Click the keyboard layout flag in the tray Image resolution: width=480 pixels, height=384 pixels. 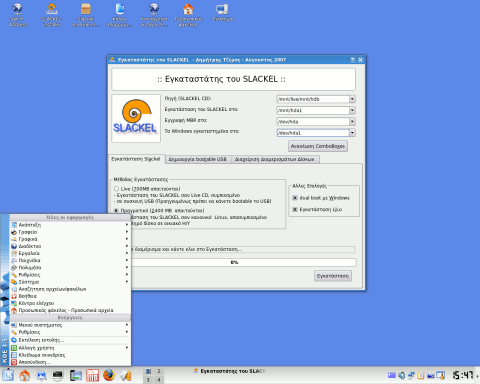(392, 376)
